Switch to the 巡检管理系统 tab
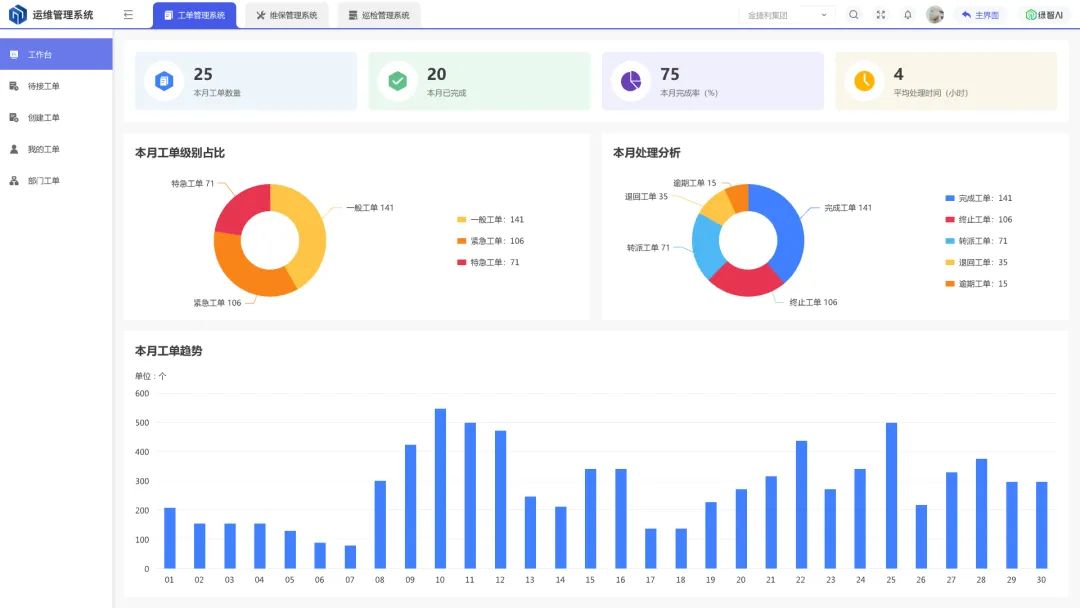 [379, 15]
